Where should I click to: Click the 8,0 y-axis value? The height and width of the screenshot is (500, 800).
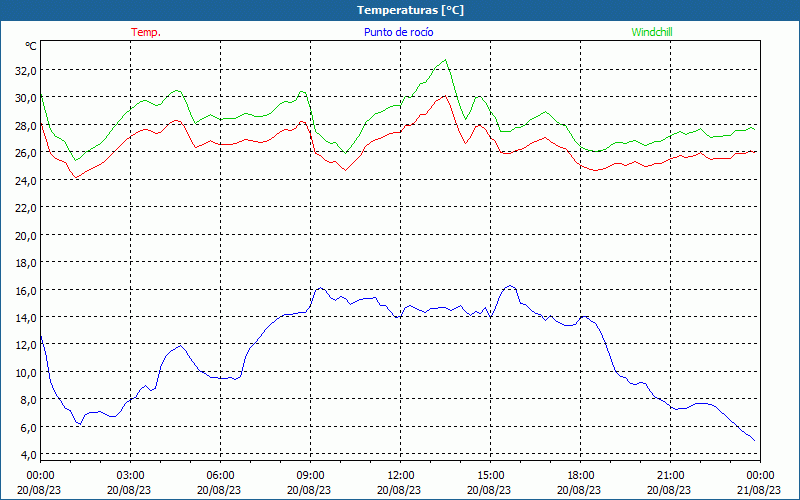pos(29,401)
